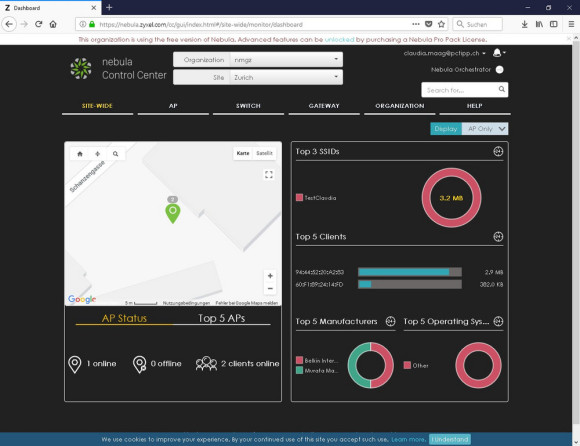
Task: Open Firefox hamburger menu
Action: (x=571, y=24)
